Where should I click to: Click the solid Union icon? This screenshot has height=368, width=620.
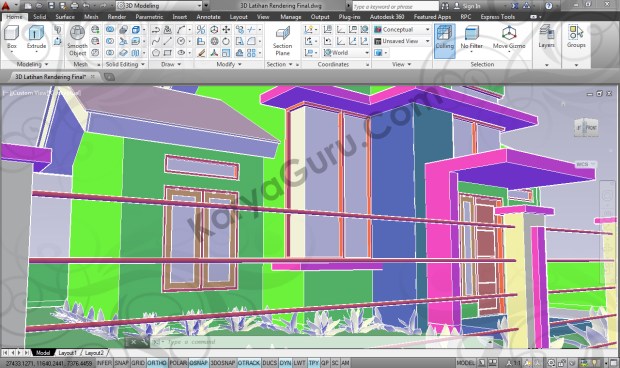(110, 30)
